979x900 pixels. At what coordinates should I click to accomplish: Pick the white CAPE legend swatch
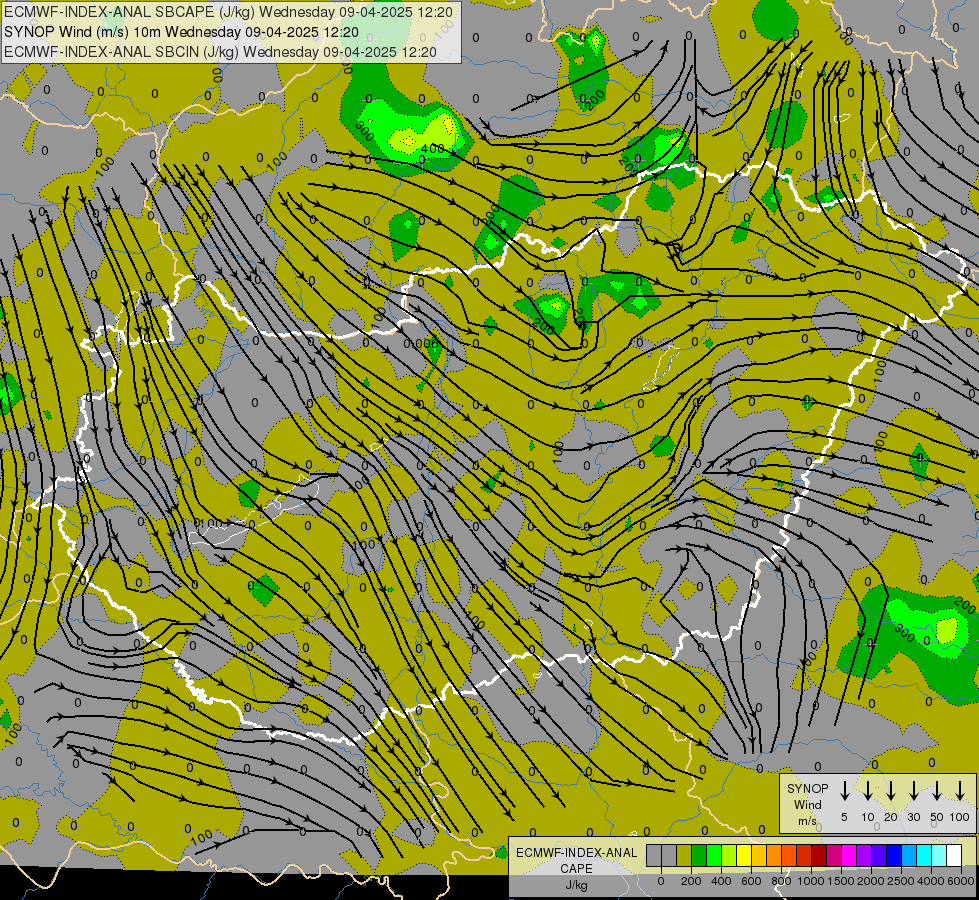tap(953, 855)
